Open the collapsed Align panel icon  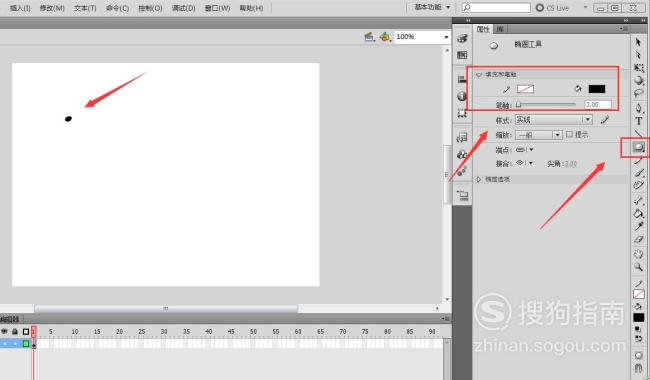tap(463, 79)
